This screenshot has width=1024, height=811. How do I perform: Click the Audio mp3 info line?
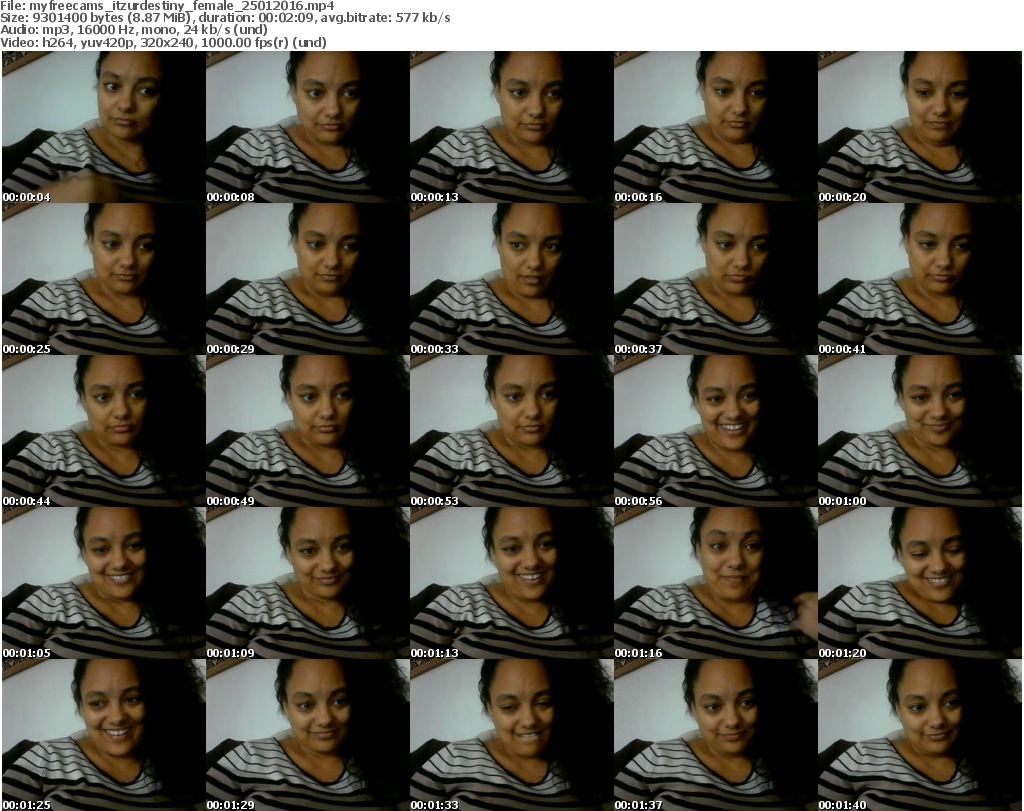point(134,30)
